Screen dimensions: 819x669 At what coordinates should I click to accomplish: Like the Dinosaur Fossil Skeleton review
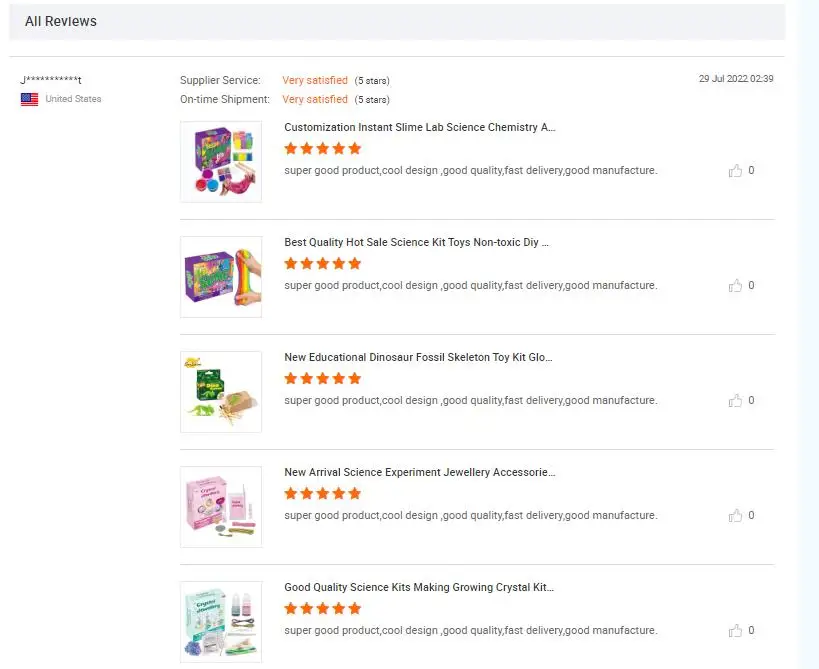click(736, 401)
